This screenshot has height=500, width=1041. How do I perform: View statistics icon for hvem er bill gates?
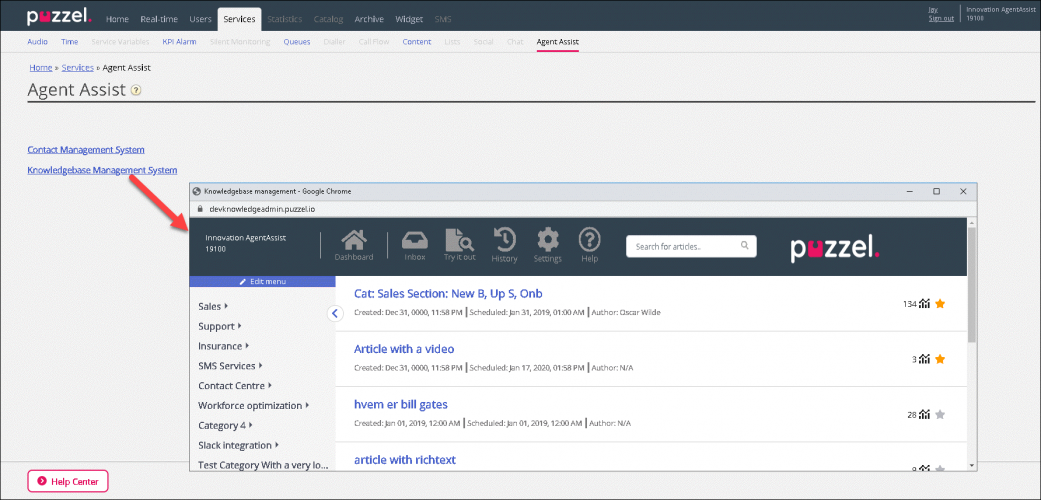click(924, 415)
